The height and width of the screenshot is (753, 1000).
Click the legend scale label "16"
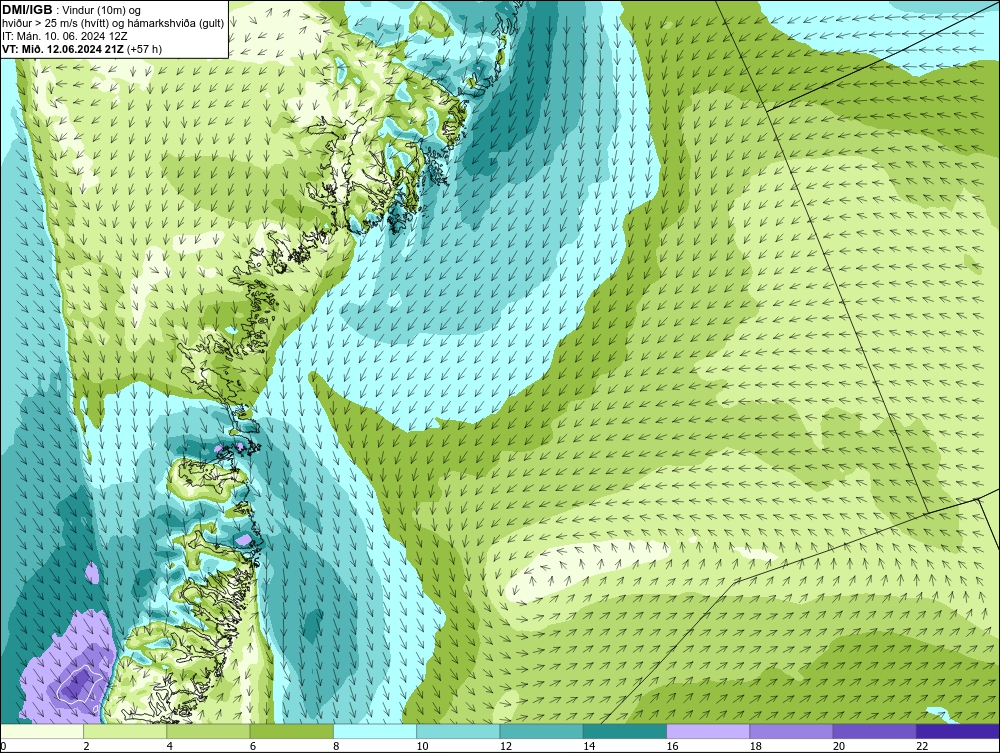point(672,746)
